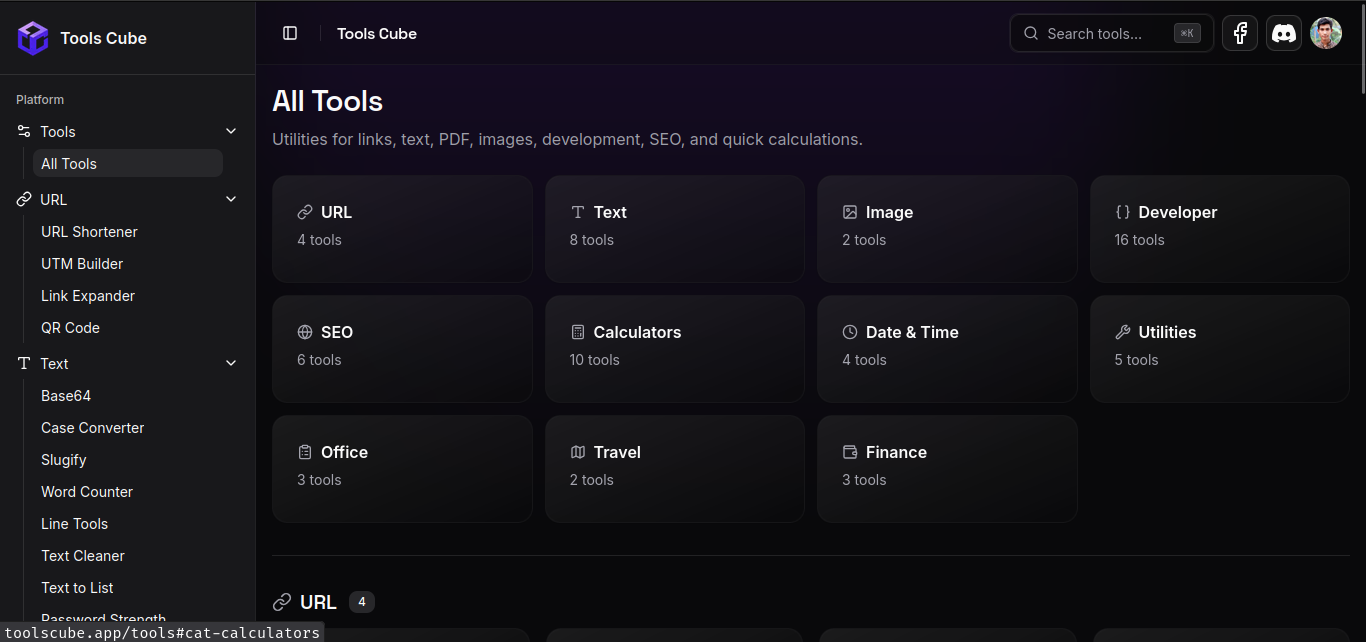Image resolution: width=1366 pixels, height=642 pixels.
Task: Click the Tools Cube breadcrumb title
Action: (x=377, y=33)
